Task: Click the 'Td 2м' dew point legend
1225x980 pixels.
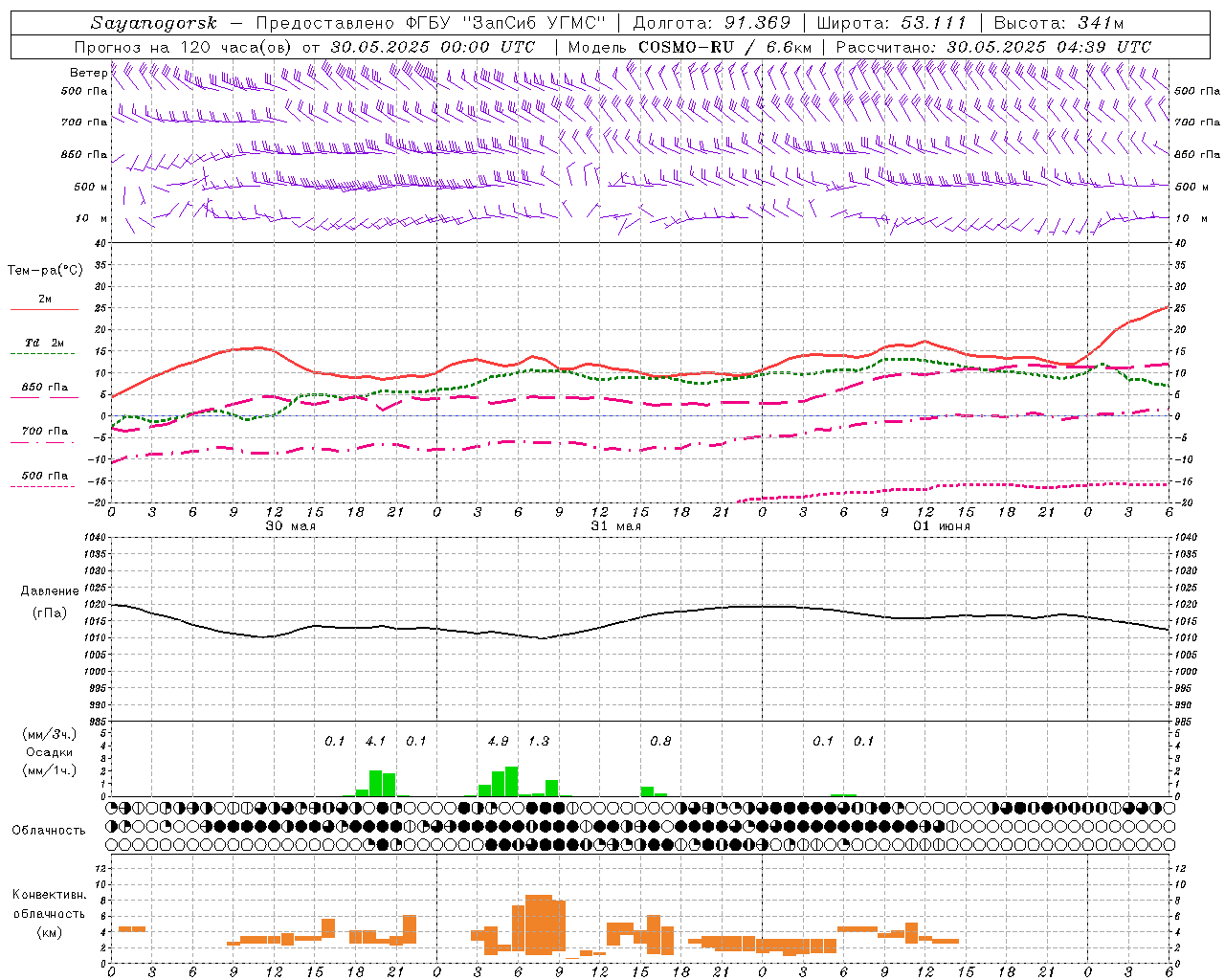Action: tap(44, 343)
